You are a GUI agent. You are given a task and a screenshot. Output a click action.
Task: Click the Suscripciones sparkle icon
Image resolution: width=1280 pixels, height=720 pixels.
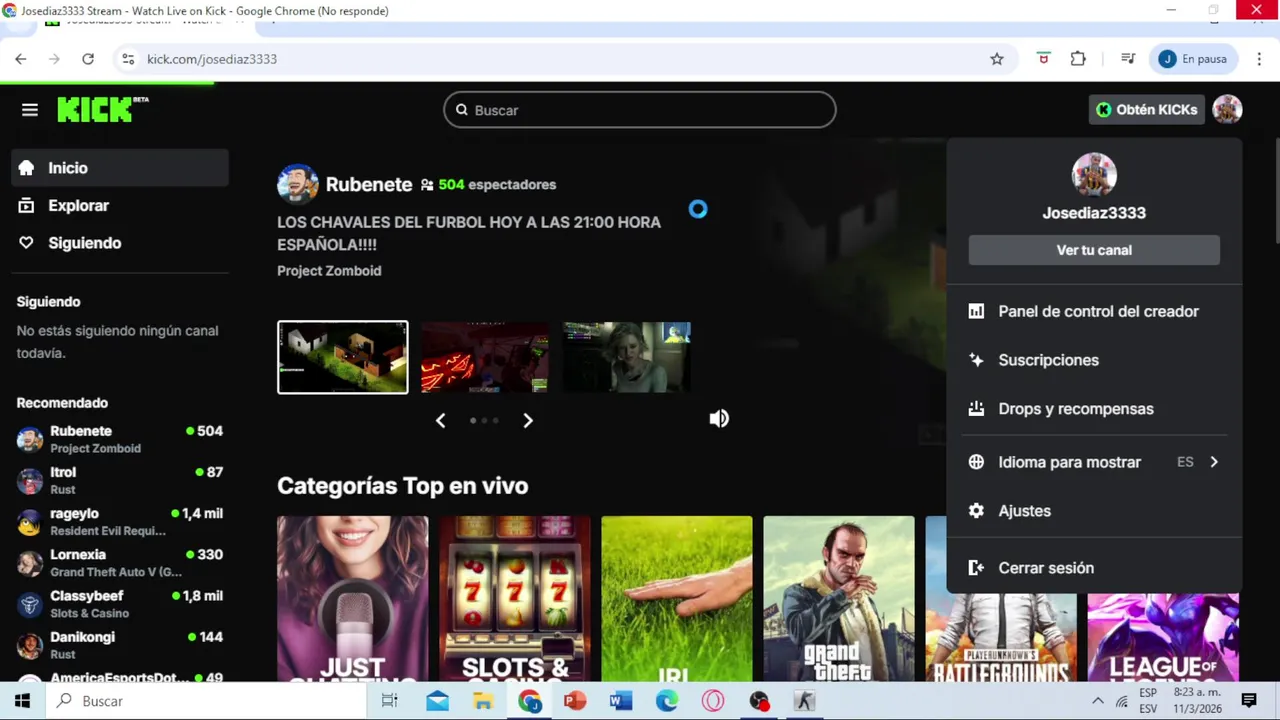(976, 360)
